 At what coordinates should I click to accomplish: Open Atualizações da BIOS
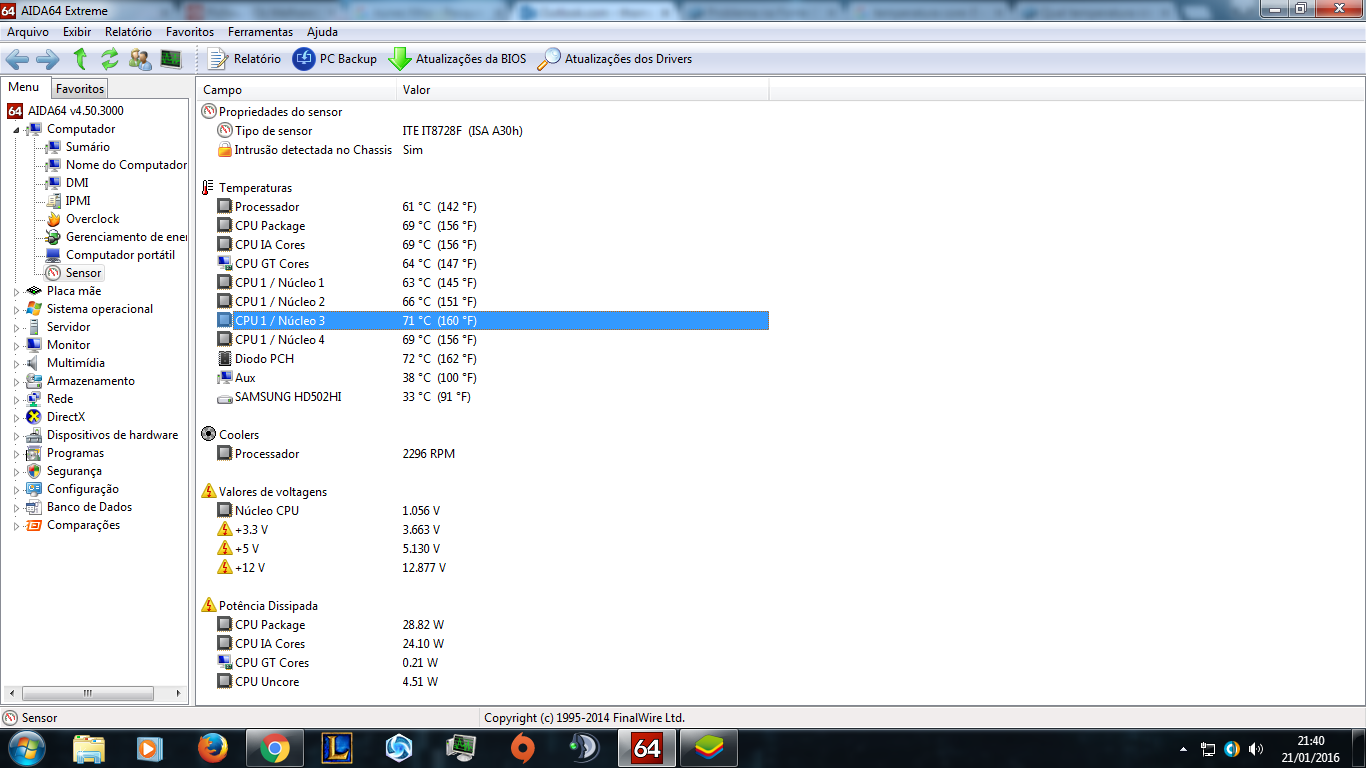pos(457,59)
